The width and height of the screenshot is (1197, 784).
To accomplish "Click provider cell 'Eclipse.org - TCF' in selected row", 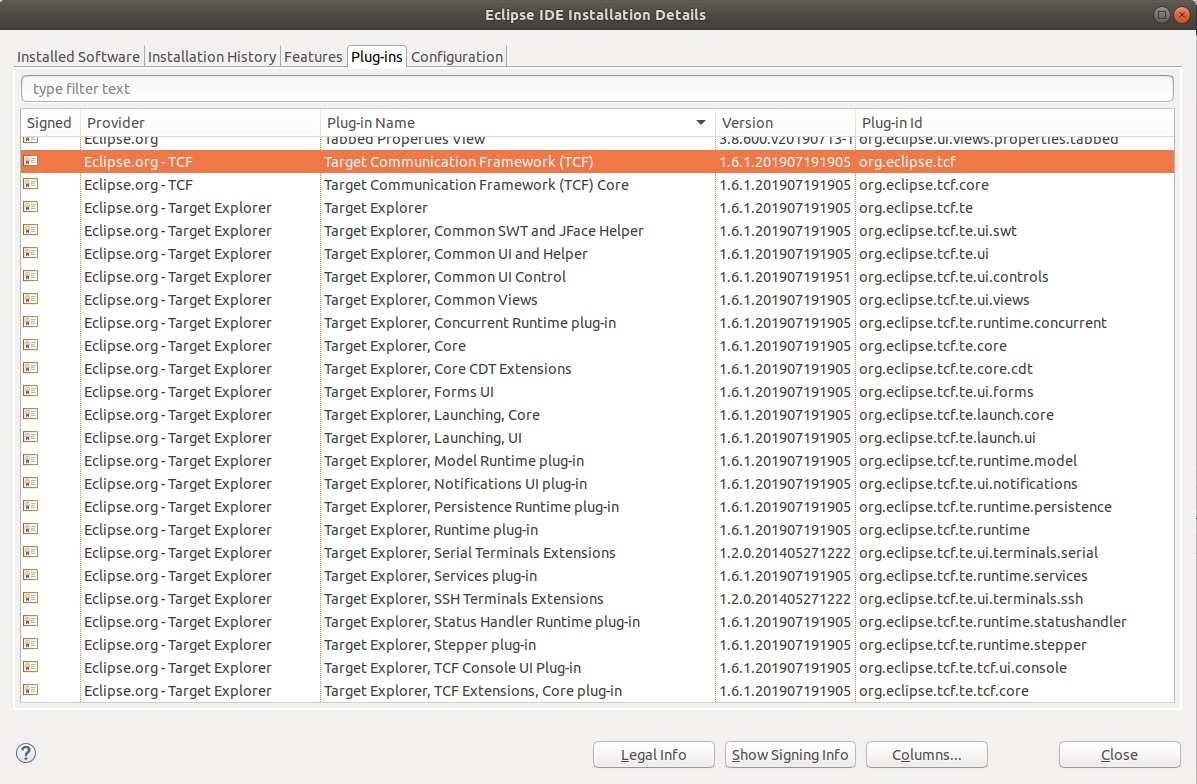I will [x=138, y=162].
